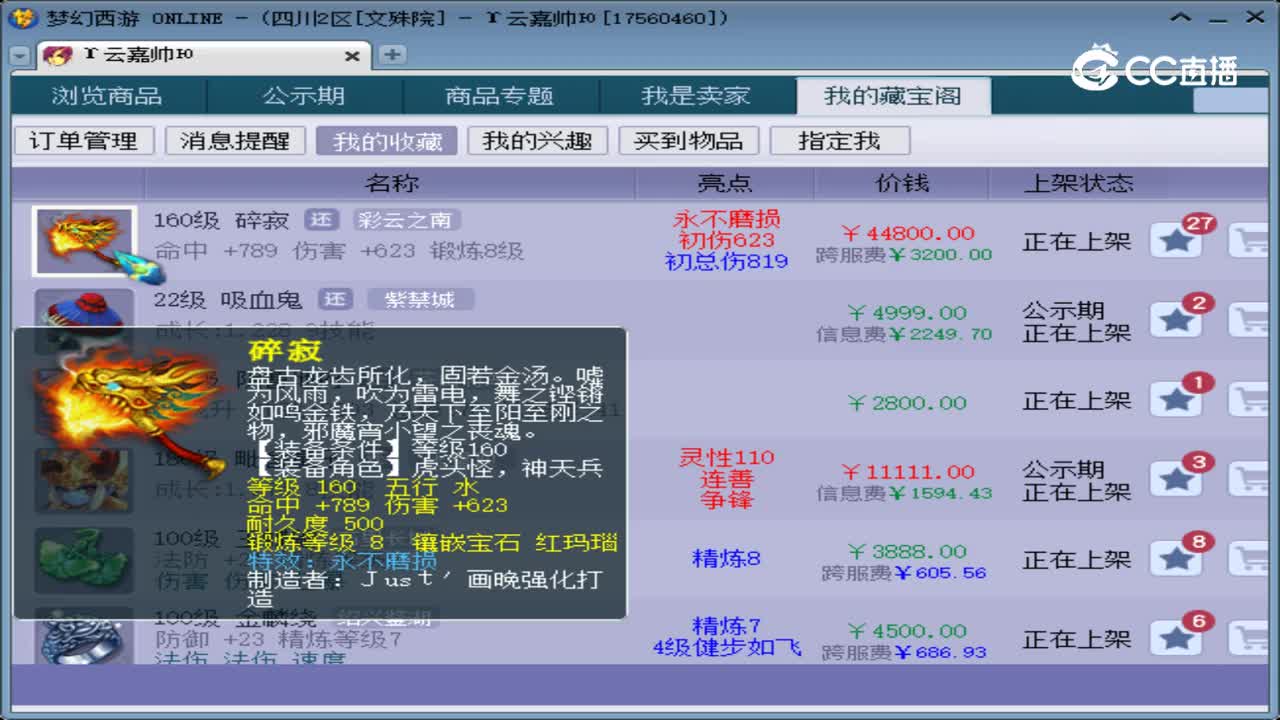Click the cart icon in ¥3888.00 row
Image resolution: width=1280 pixels, height=720 pixels.
coord(1249,559)
